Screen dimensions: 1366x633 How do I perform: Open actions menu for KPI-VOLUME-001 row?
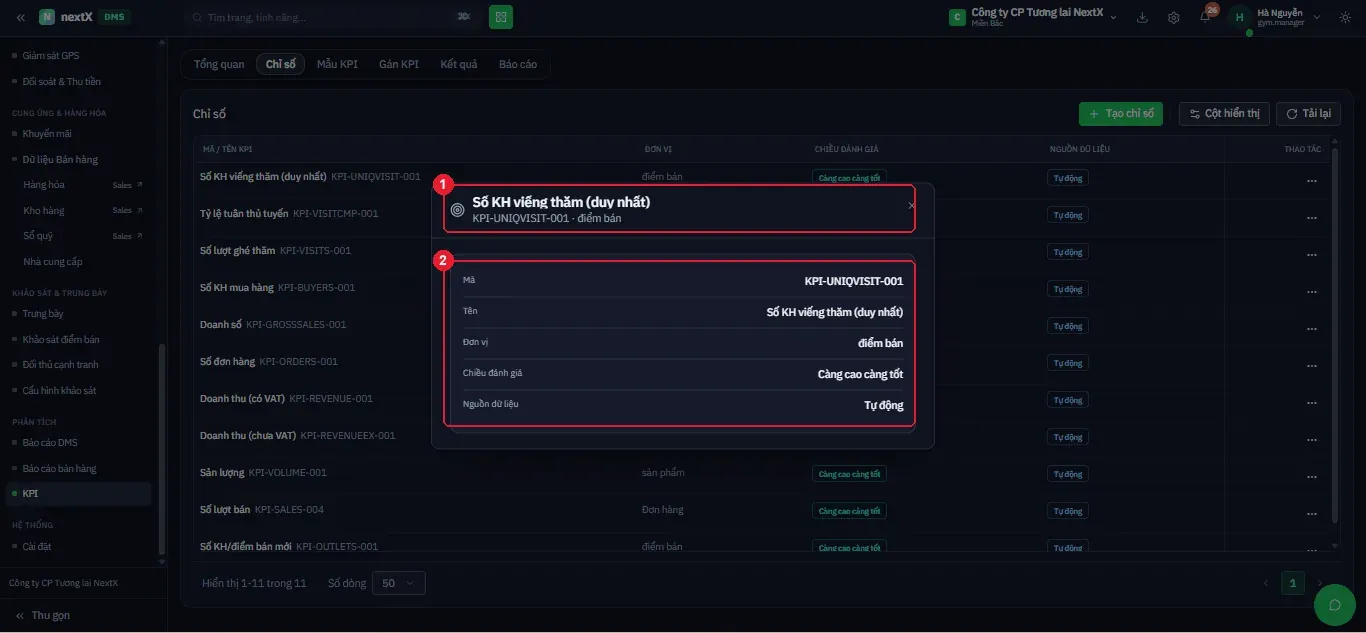coord(1311,476)
